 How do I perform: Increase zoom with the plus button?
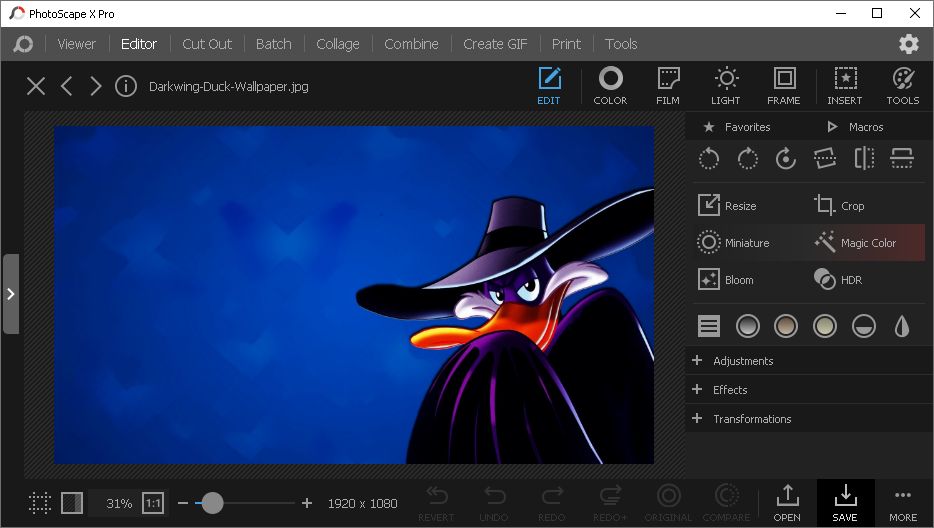coord(306,504)
